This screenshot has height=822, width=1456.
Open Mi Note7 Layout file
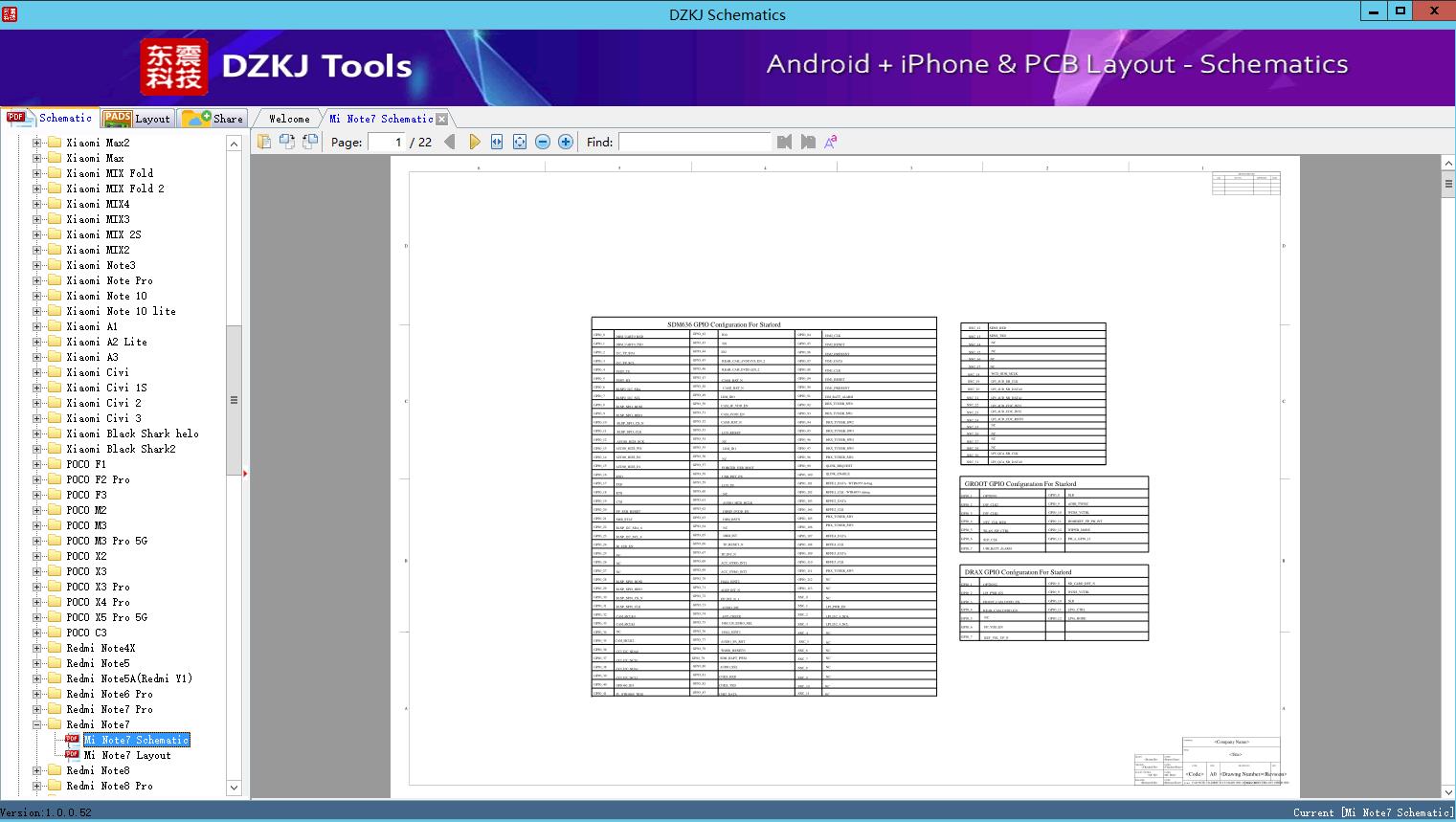(127, 755)
